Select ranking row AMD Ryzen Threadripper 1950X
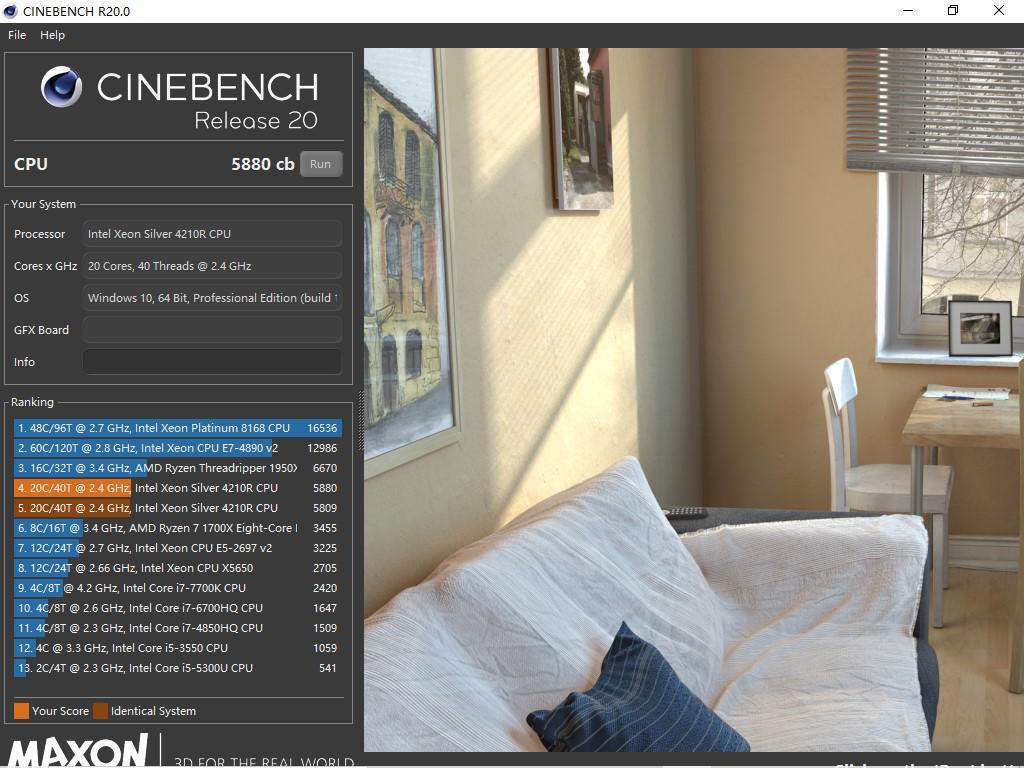This screenshot has height=768, width=1024. click(x=178, y=468)
